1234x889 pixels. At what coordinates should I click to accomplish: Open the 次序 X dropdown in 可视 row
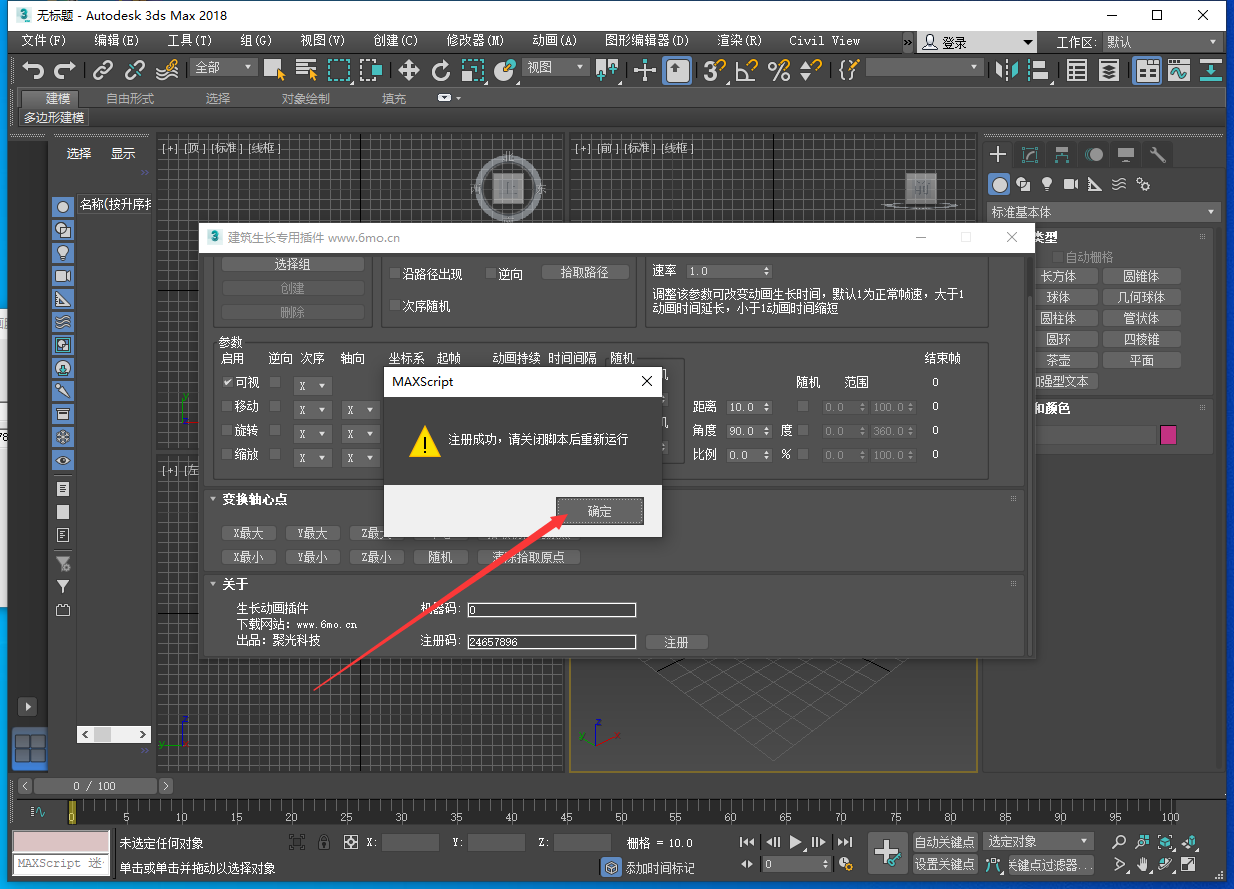[312, 385]
